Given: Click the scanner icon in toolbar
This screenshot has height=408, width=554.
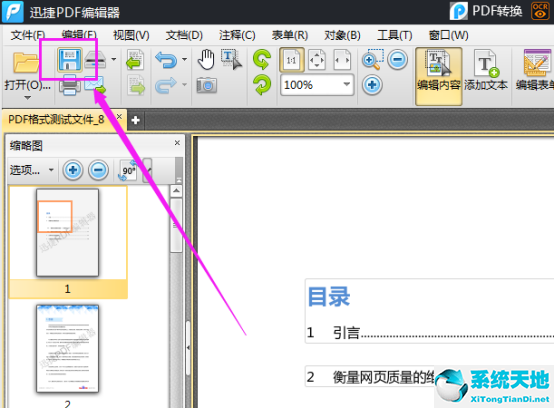Looking at the screenshot, I should tap(95, 60).
